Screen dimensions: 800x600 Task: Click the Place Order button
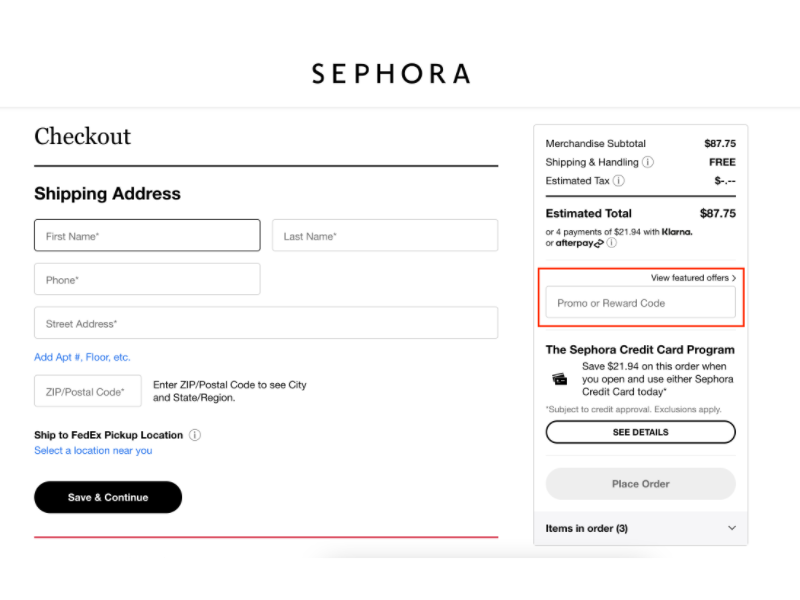(639, 484)
